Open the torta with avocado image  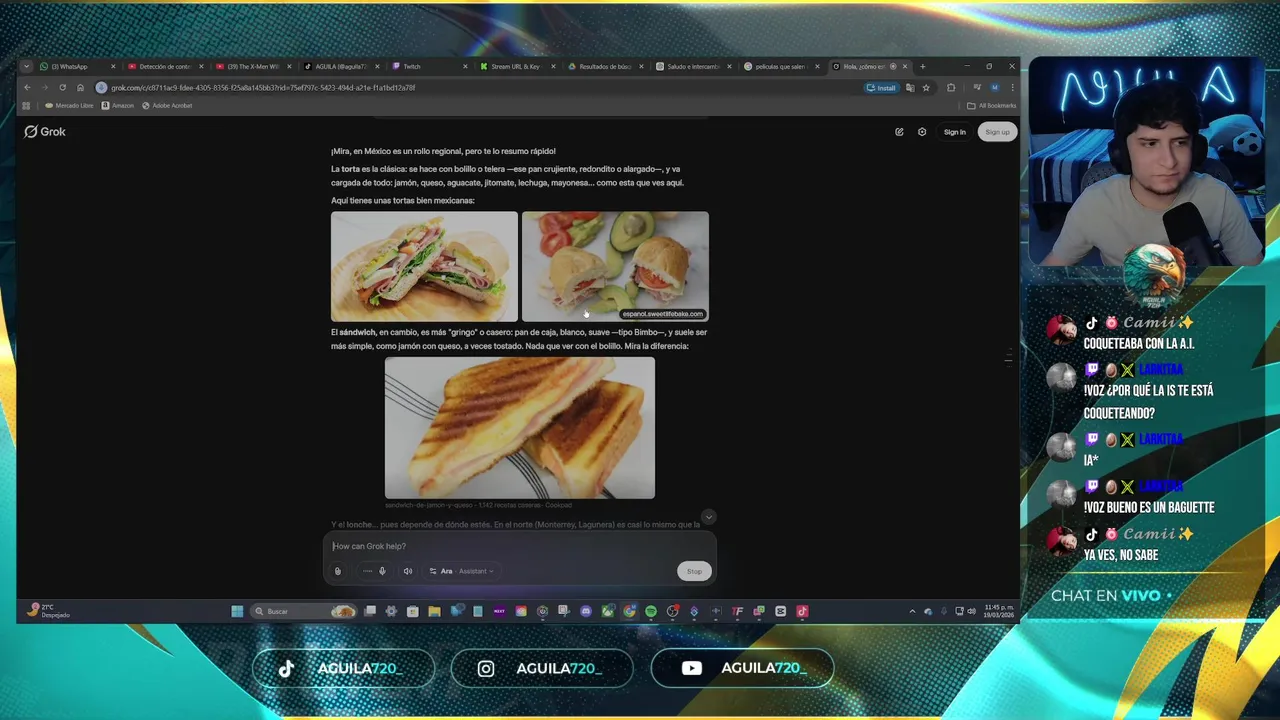tap(615, 266)
